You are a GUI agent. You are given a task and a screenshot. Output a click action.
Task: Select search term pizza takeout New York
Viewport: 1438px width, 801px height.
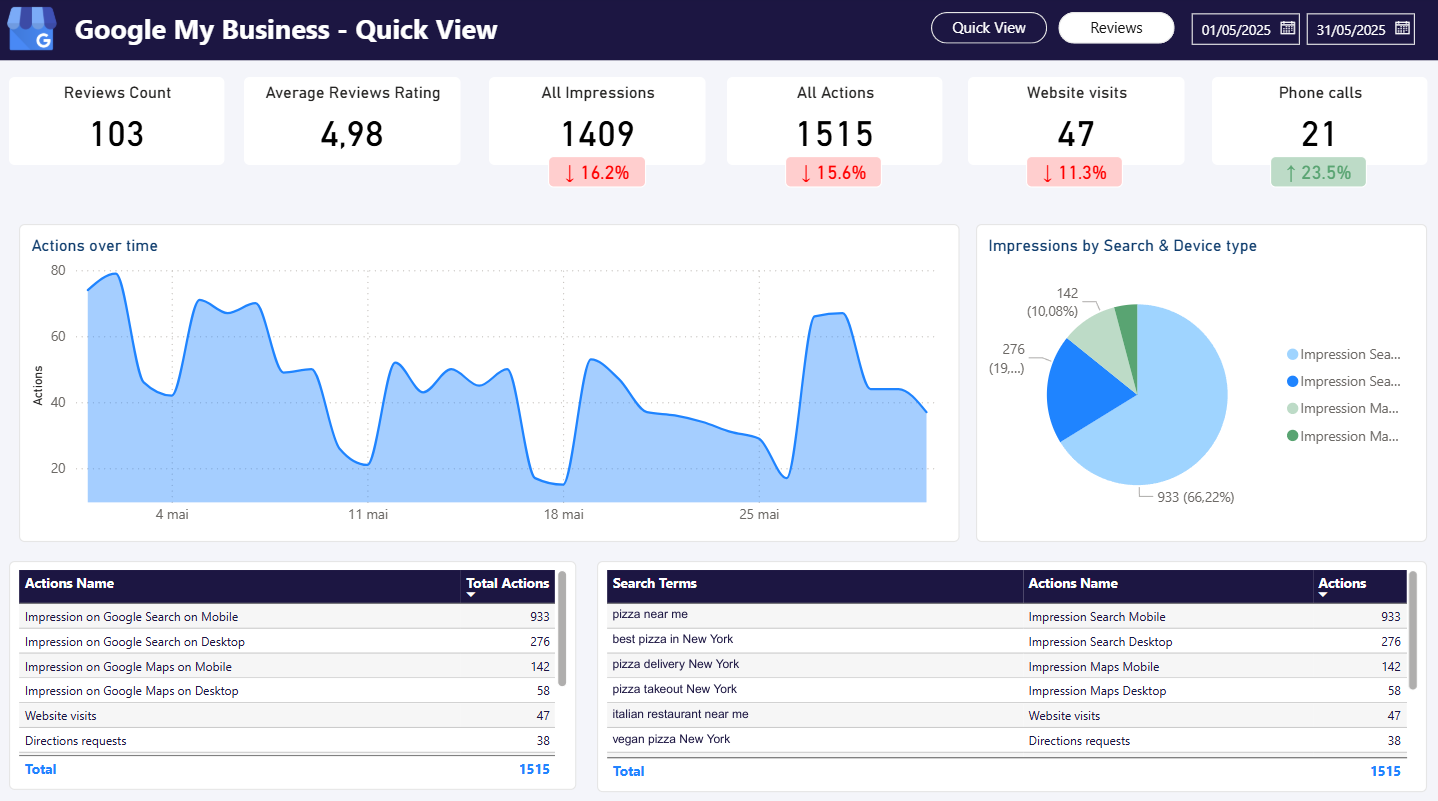coord(674,689)
